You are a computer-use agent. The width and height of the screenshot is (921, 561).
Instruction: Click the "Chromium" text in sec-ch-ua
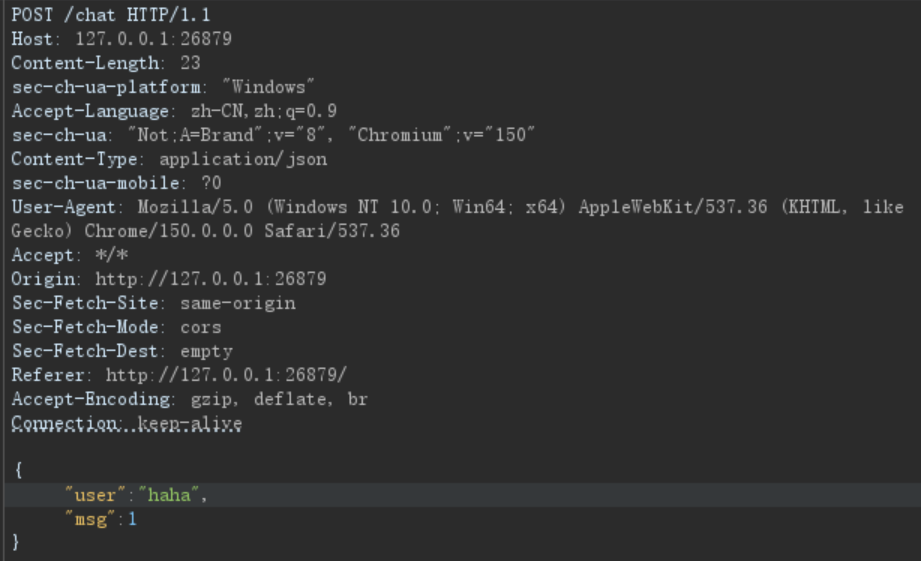[x=400, y=135]
